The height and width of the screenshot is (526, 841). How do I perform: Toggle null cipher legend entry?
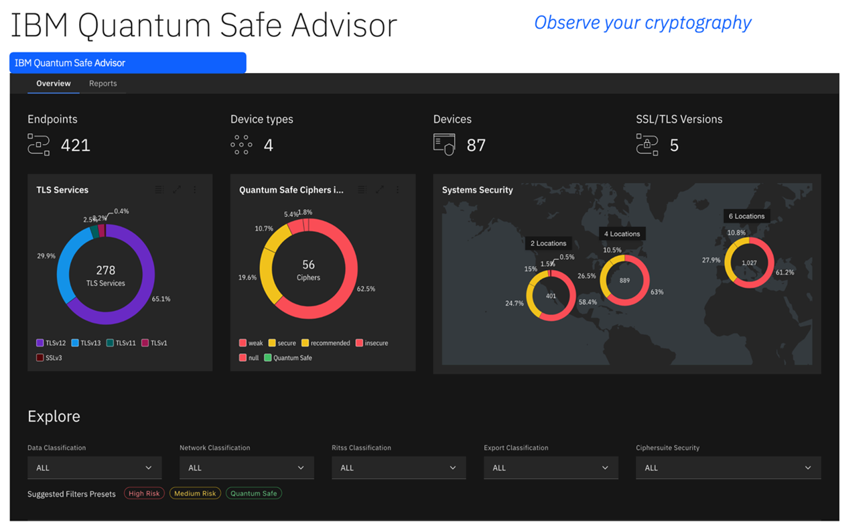coord(249,358)
